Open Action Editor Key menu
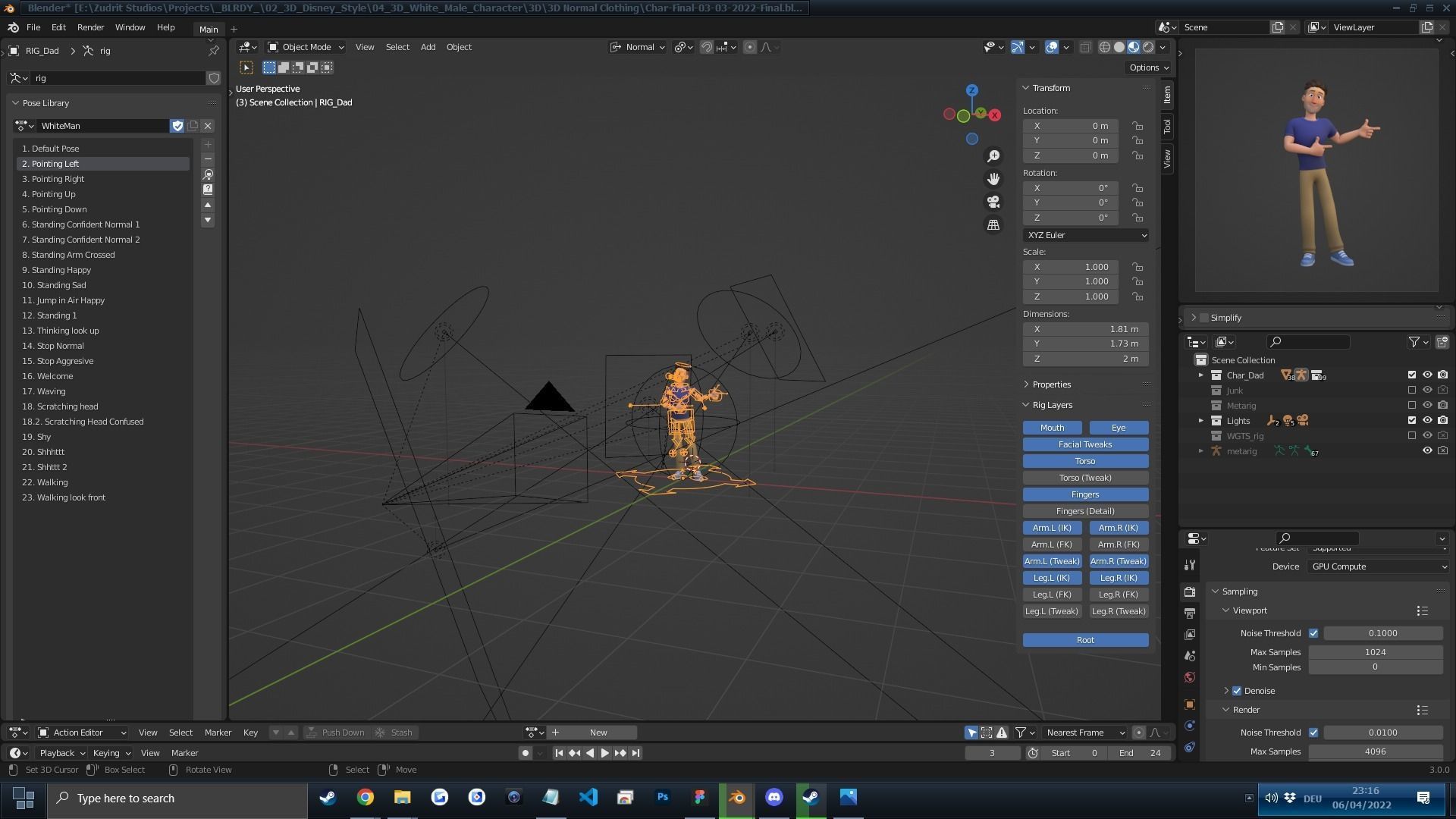The image size is (1456, 819). pos(250,733)
